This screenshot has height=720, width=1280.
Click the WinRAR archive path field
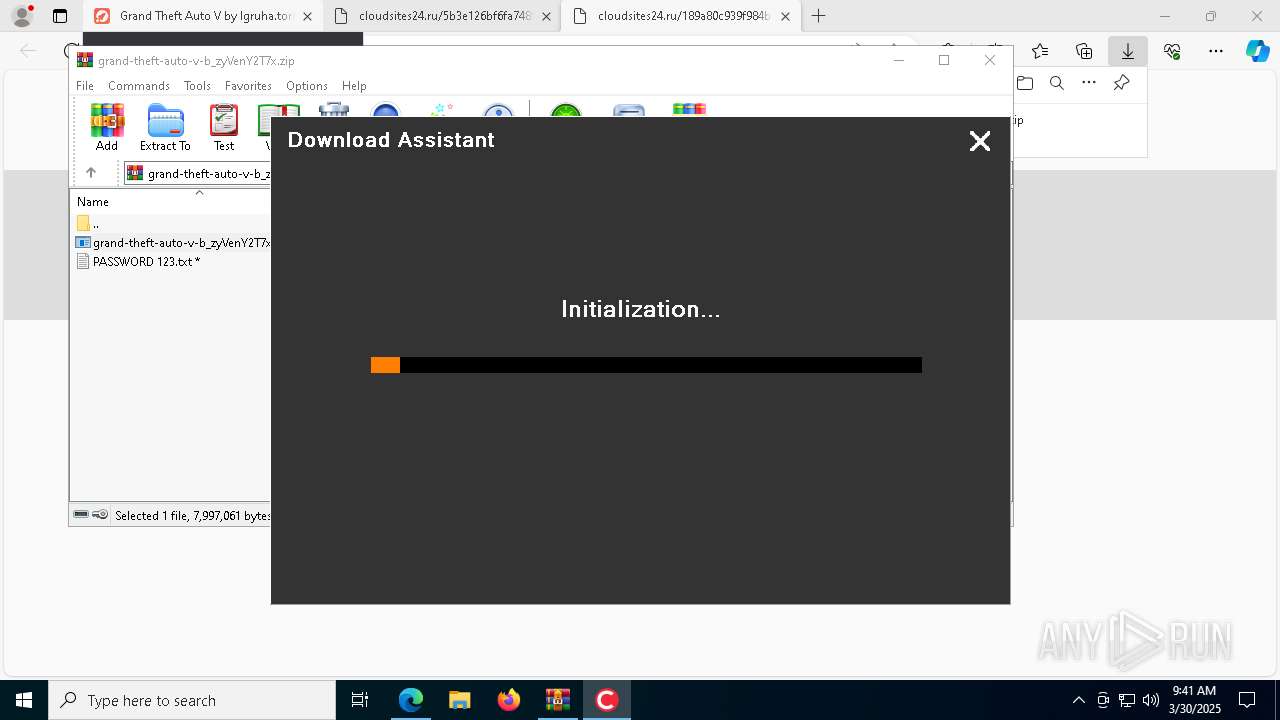pos(198,173)
